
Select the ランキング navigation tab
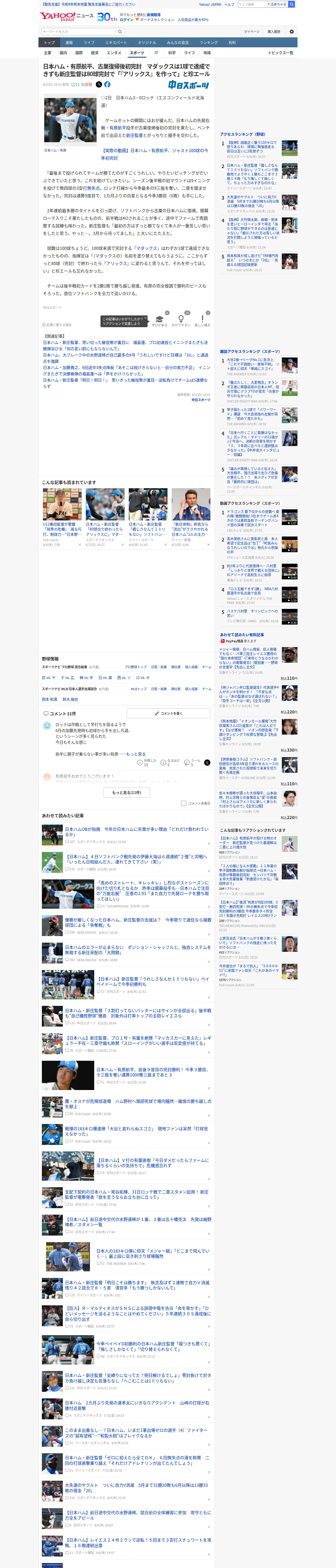coord(209,43)
